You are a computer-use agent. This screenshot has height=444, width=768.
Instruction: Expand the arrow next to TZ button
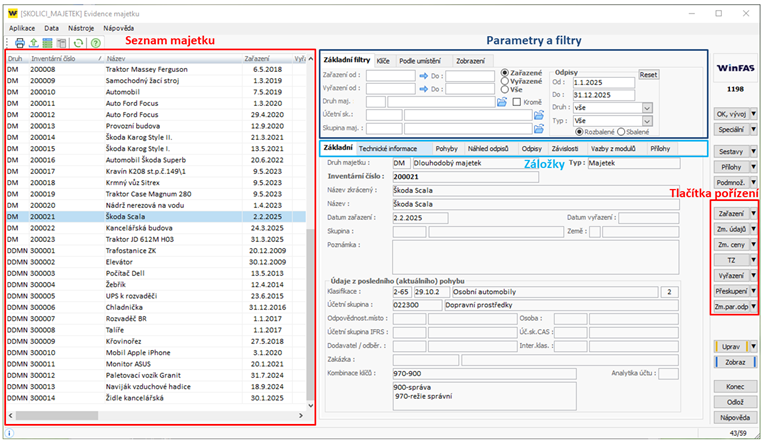coord(753,260)
